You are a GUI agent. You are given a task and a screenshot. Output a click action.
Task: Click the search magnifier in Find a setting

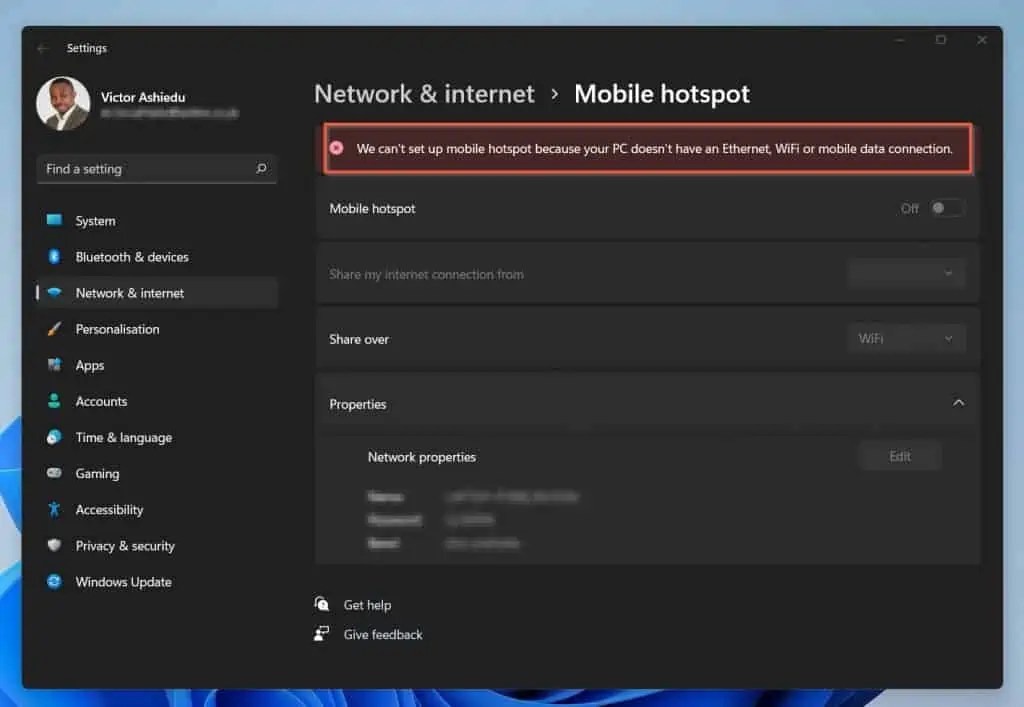pos(261,169)
